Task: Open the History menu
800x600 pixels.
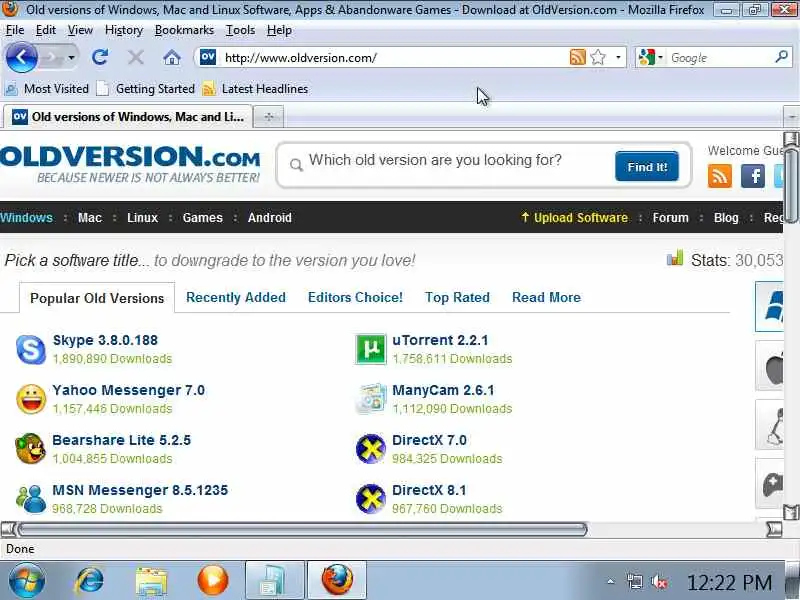Action: tap(124, 30)
